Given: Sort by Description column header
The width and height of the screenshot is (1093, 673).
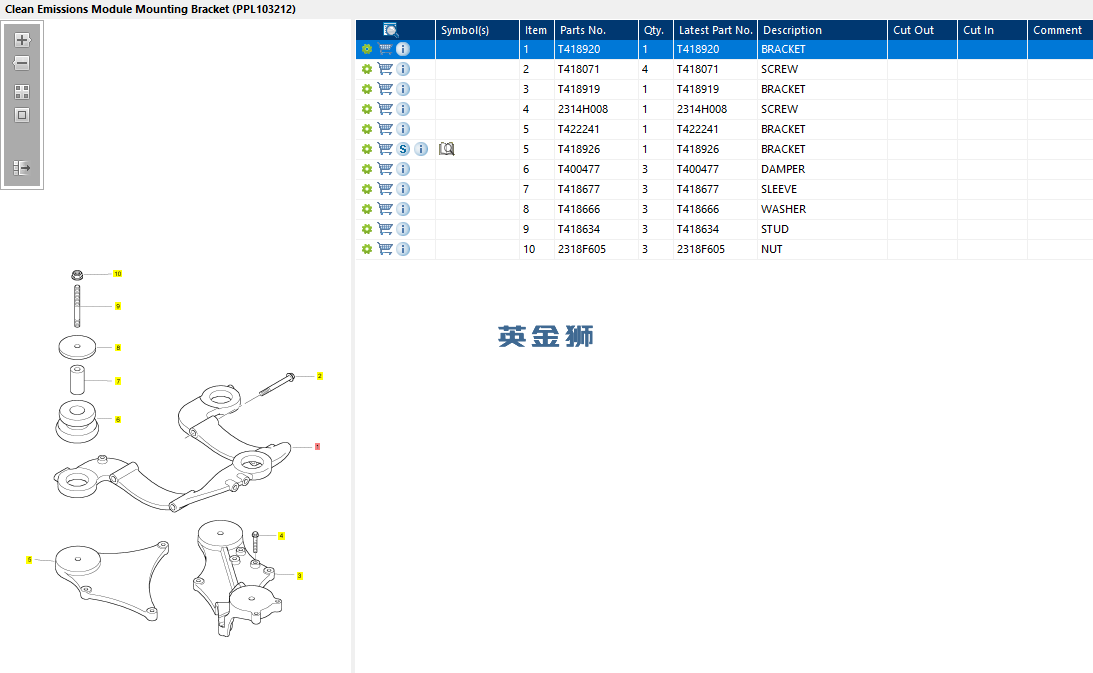Looking at the screenshot, I should [x=823, y=30].
